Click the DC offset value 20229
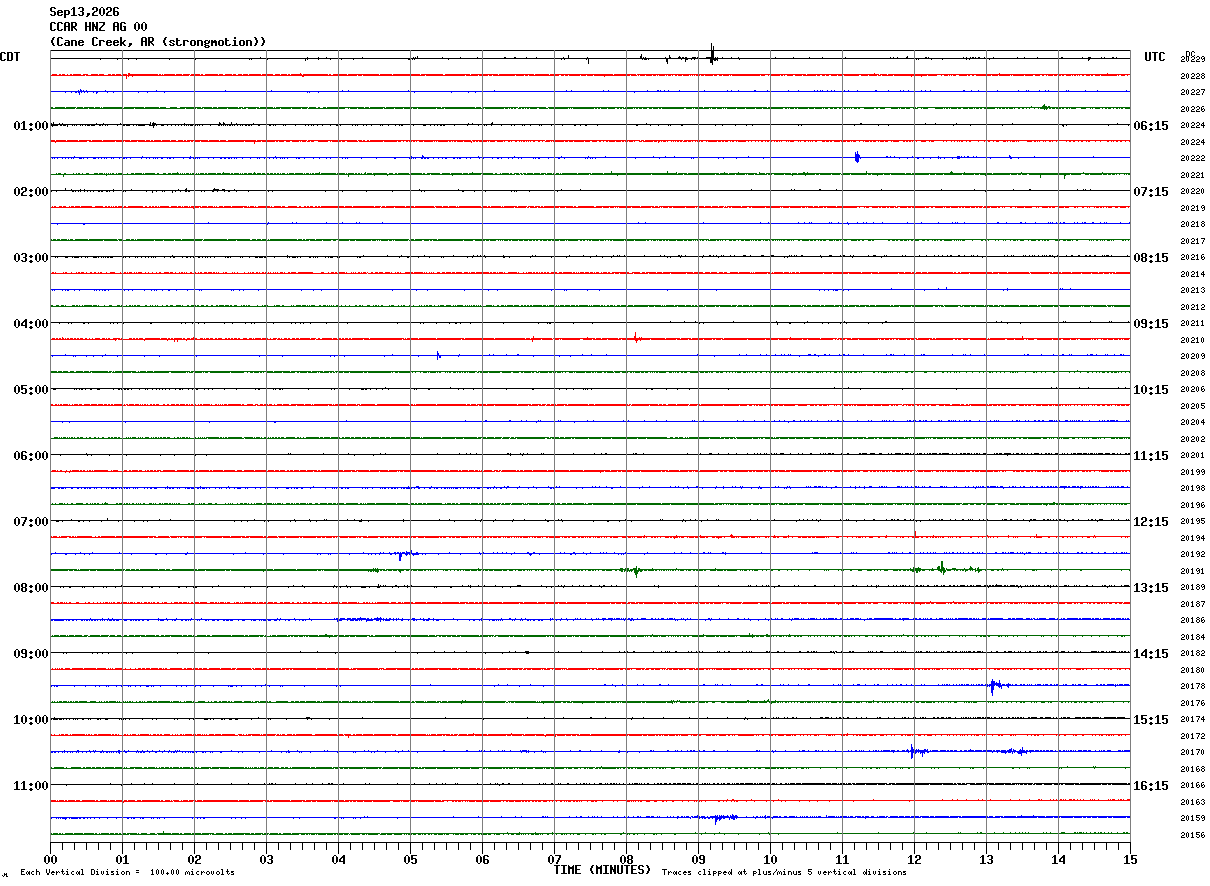The width and height of the screenshot is (1210, 886). tap(1192, 60)
